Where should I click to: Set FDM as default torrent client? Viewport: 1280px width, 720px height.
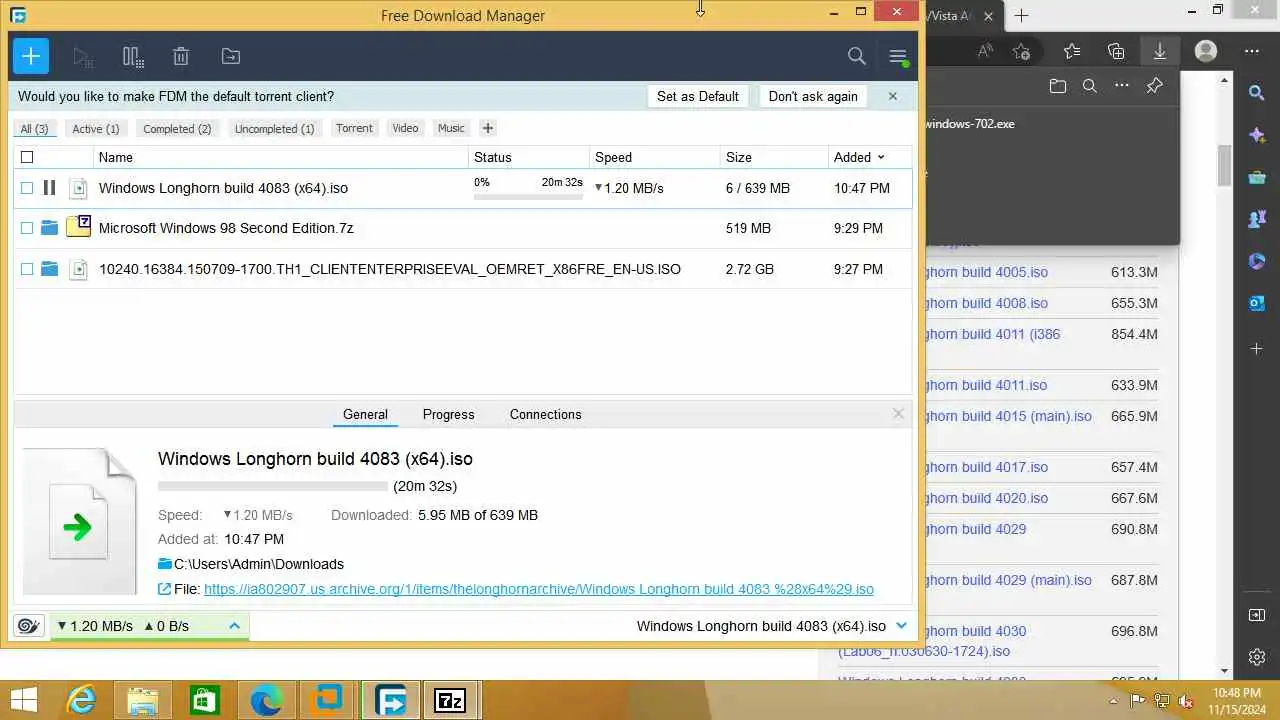(698, 96)
